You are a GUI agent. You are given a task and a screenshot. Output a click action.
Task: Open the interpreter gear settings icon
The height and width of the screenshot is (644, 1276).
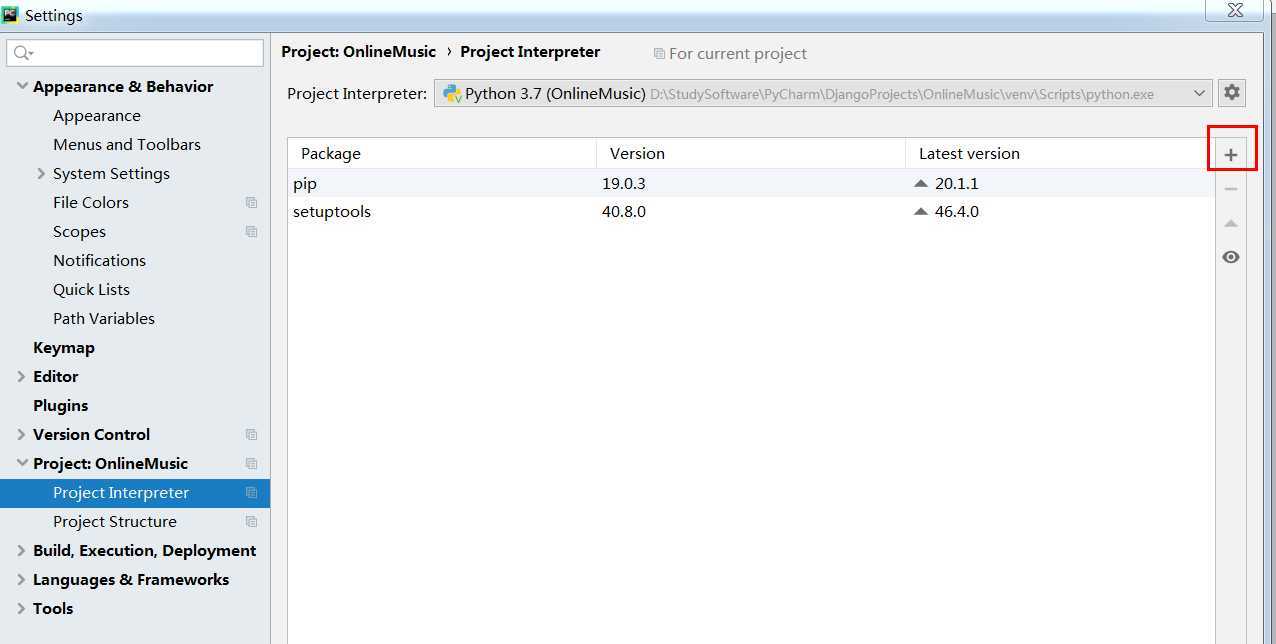click(x=1232, y=93)
